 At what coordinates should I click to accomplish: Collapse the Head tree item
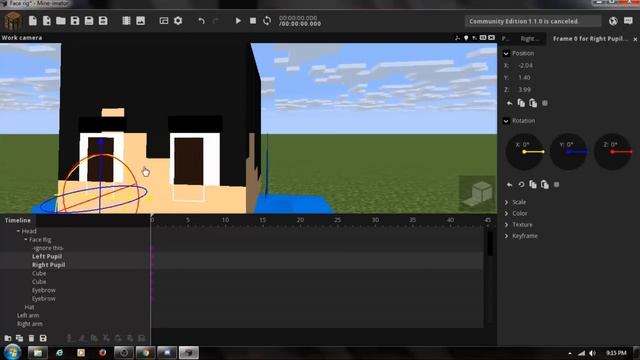(18, 231)
